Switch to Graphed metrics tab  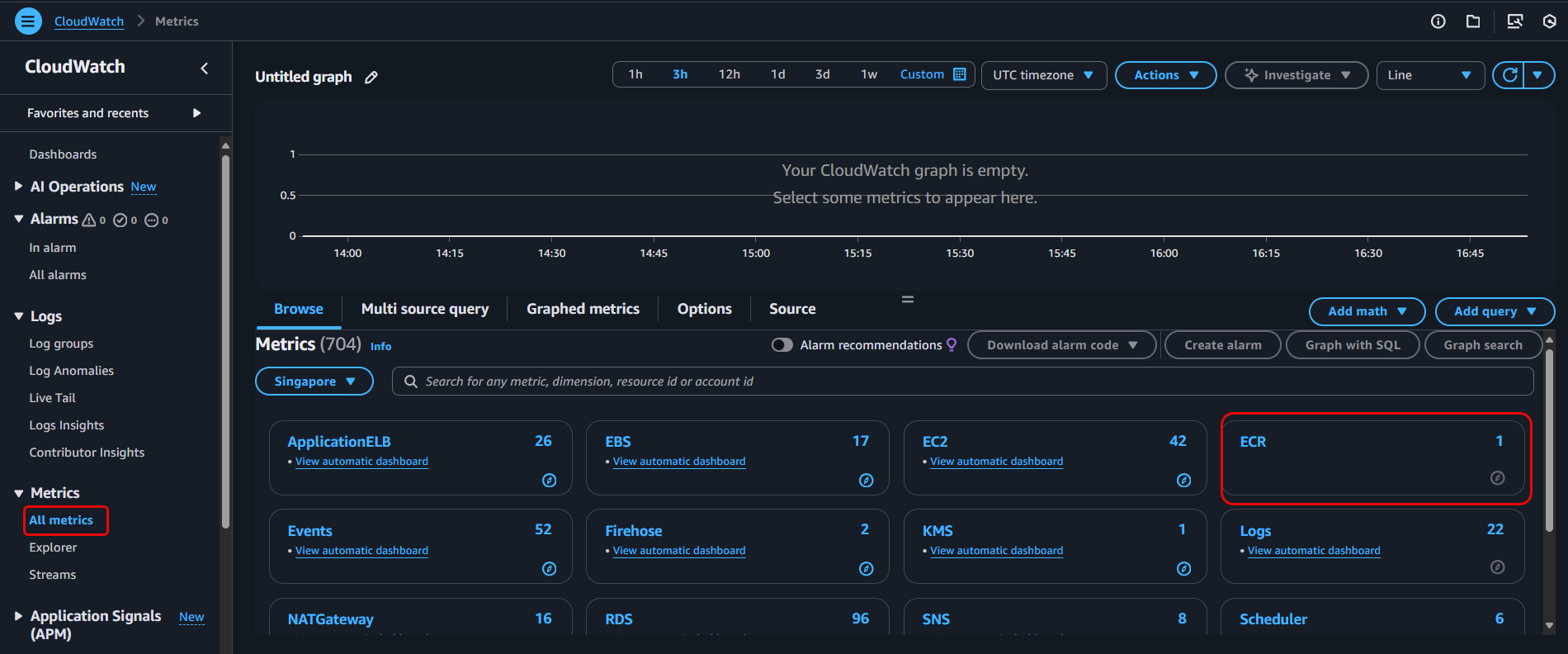coord(583,309)
